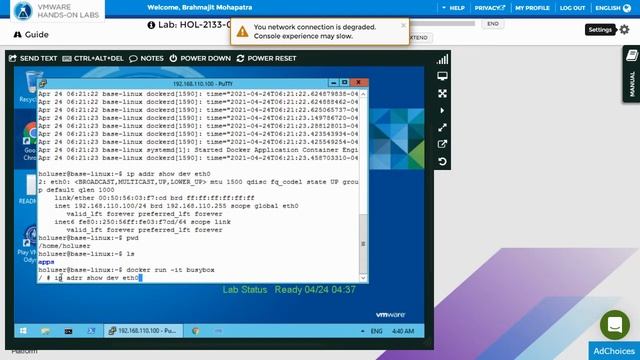Click the monitor display icon
640x360 pixels.
442,76
